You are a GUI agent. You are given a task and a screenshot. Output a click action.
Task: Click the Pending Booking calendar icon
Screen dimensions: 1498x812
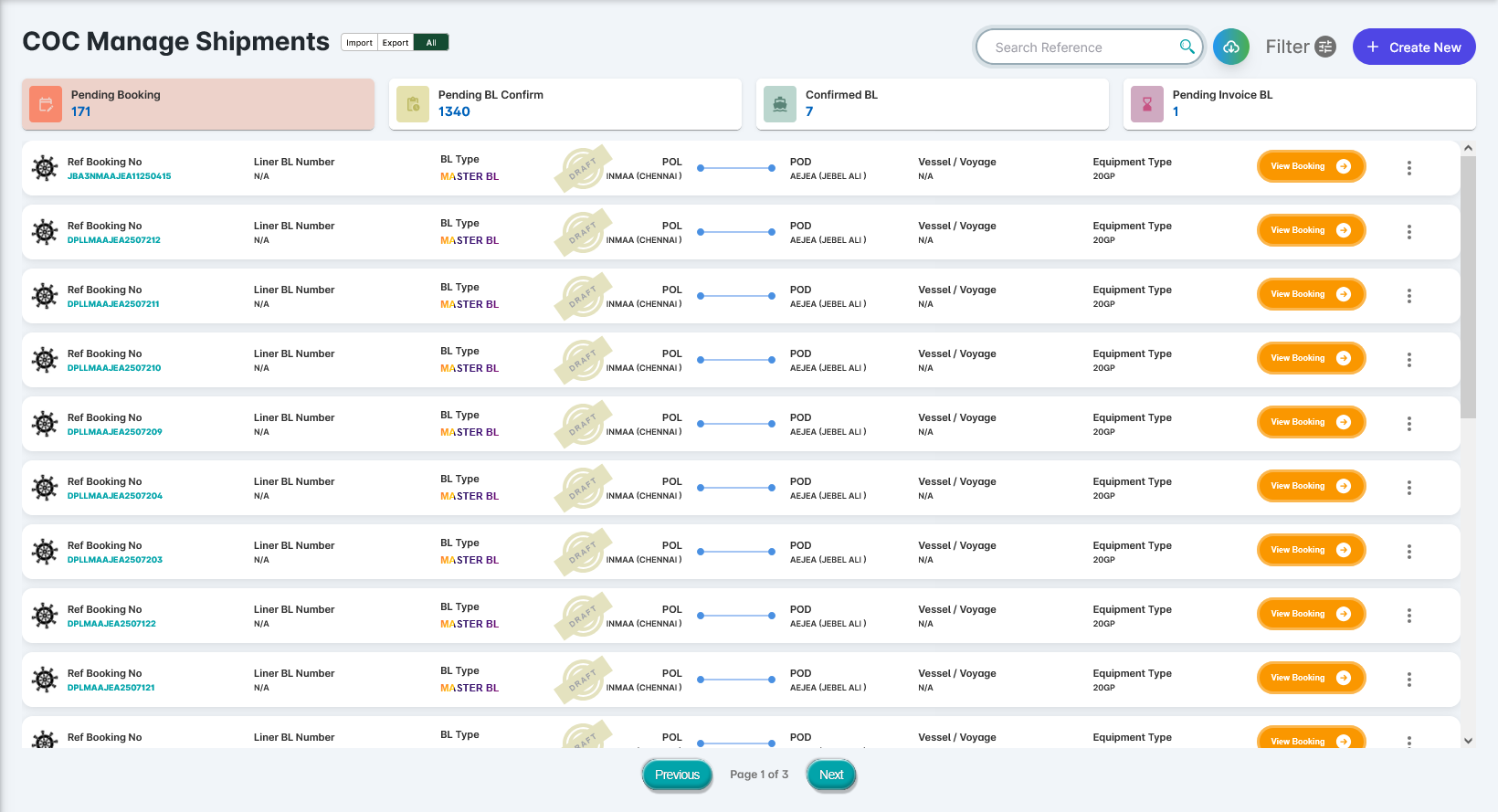[46, 104]
